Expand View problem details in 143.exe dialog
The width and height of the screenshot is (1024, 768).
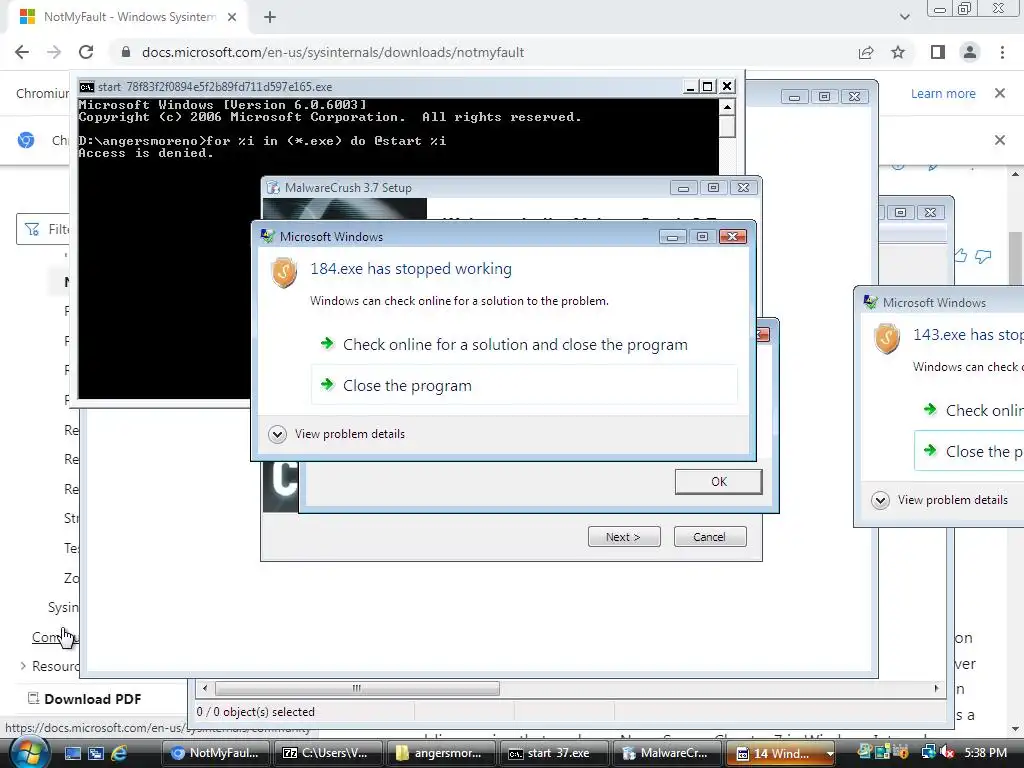coord(939,500)
